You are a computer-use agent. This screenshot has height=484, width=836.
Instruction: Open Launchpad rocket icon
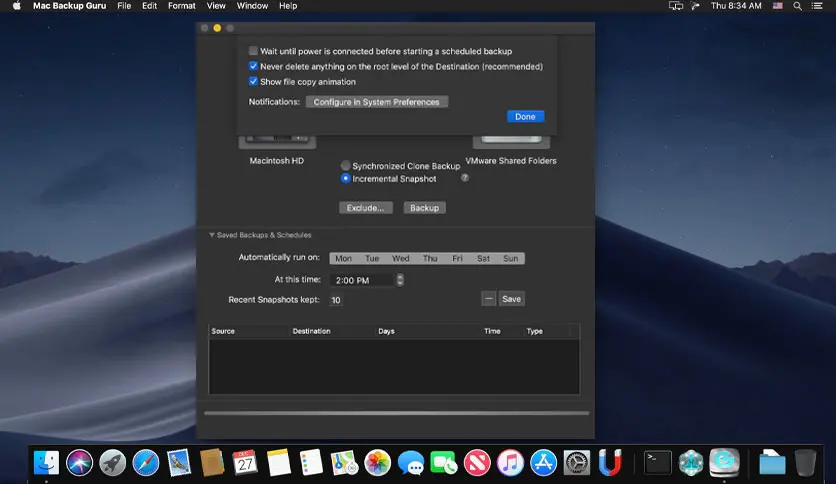tap(112, 462)
